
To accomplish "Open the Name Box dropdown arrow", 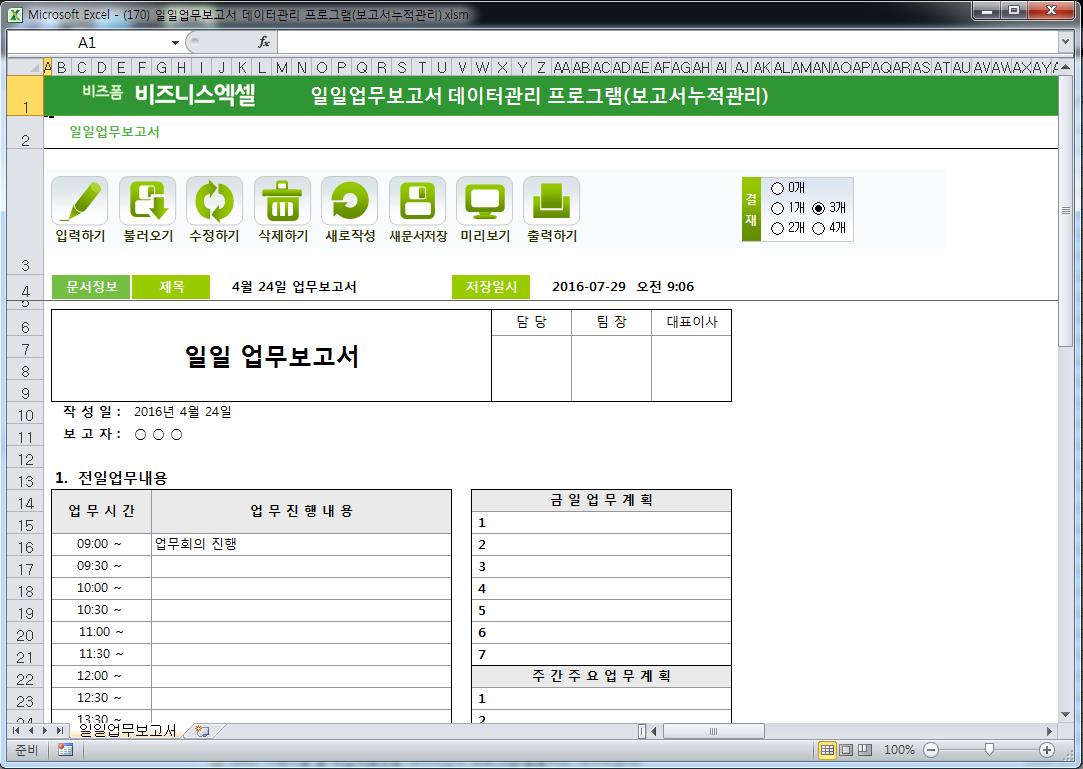I will click(x=175, y=43).
